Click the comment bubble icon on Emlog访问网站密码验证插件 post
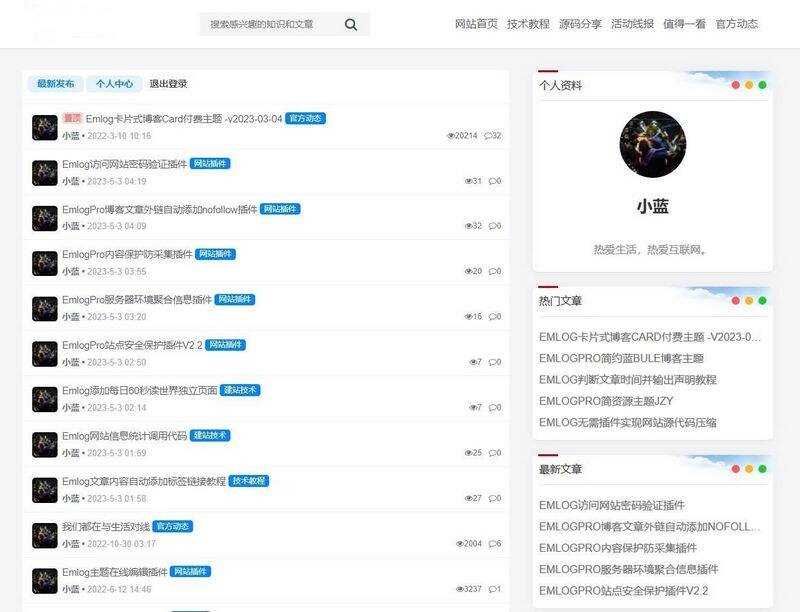Screen dimensions: 800x612 click(492, 179)
